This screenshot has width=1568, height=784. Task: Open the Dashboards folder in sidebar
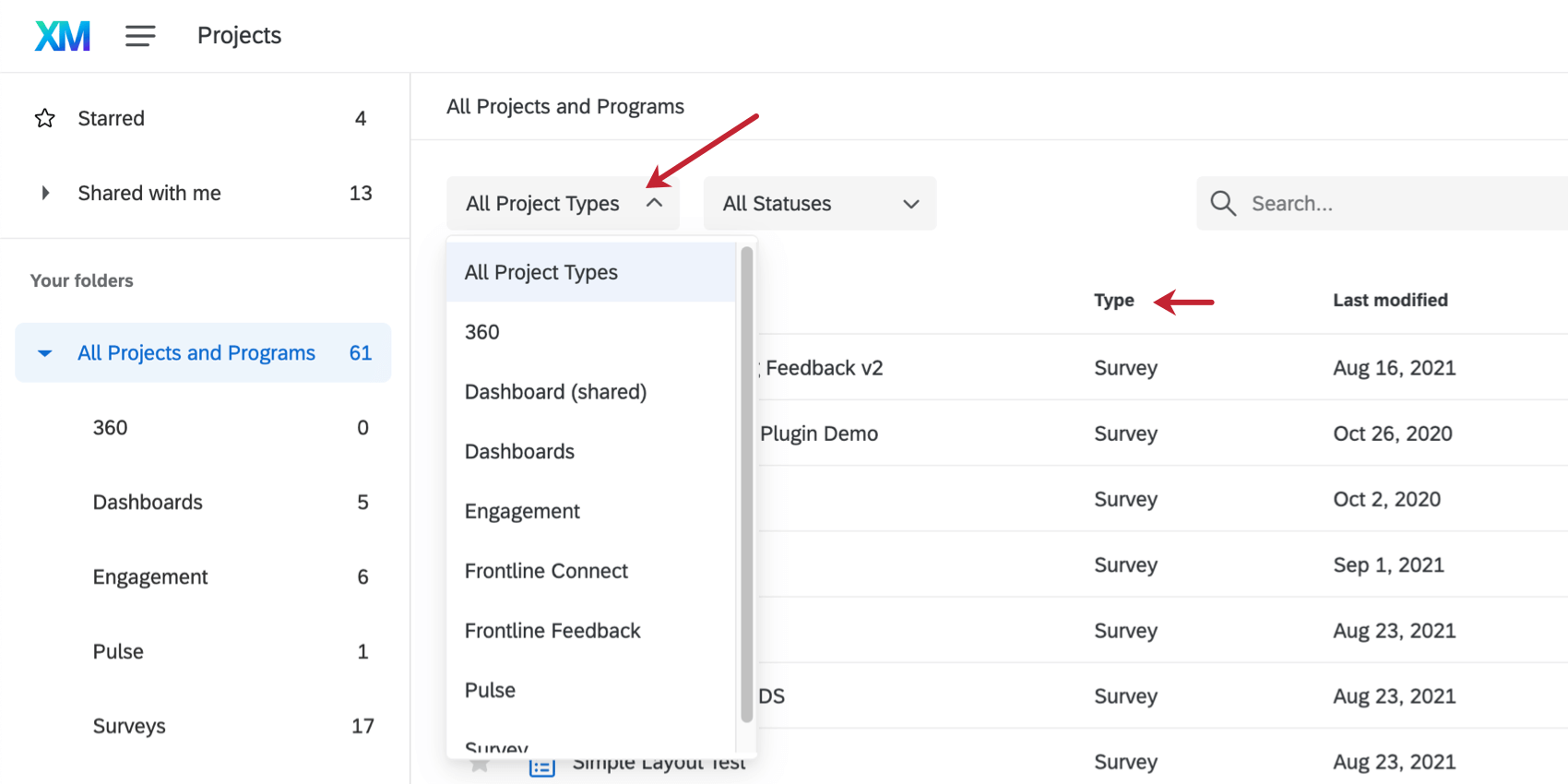(x=148, y=502)
